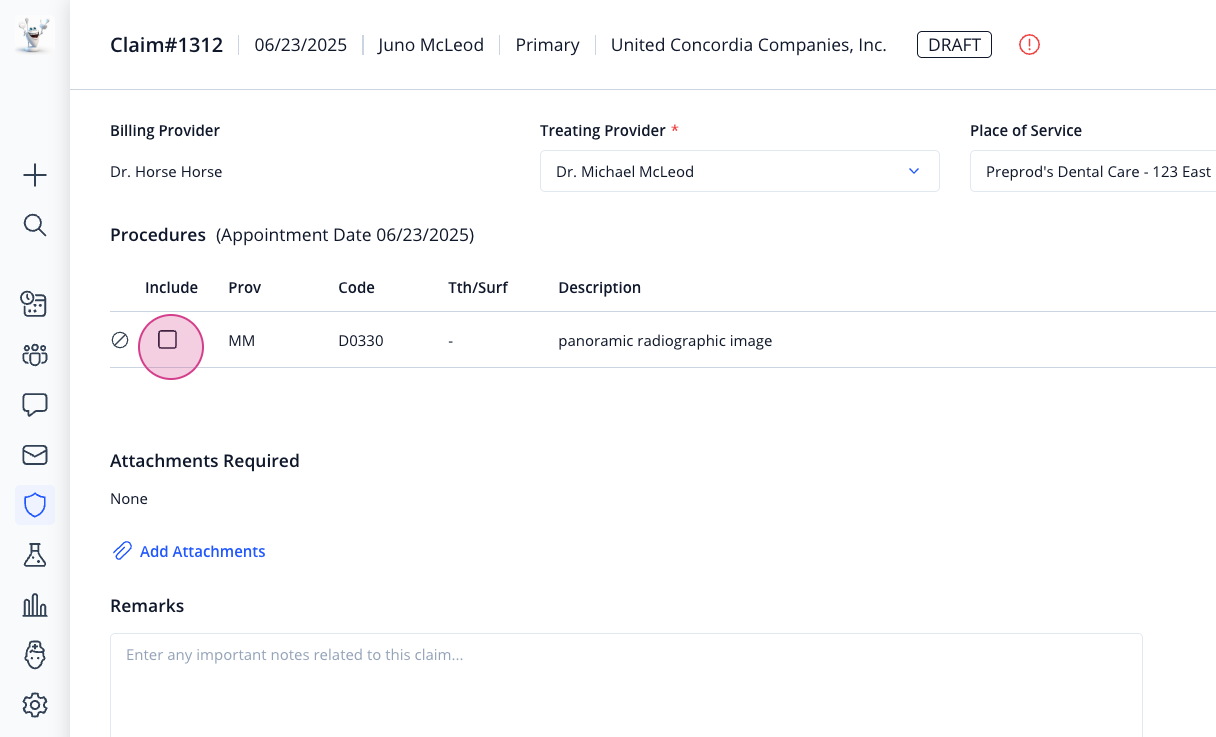Click the Place of Service label
Image resolution: width=1216 pixels, height=737 pixels.
1026,131
